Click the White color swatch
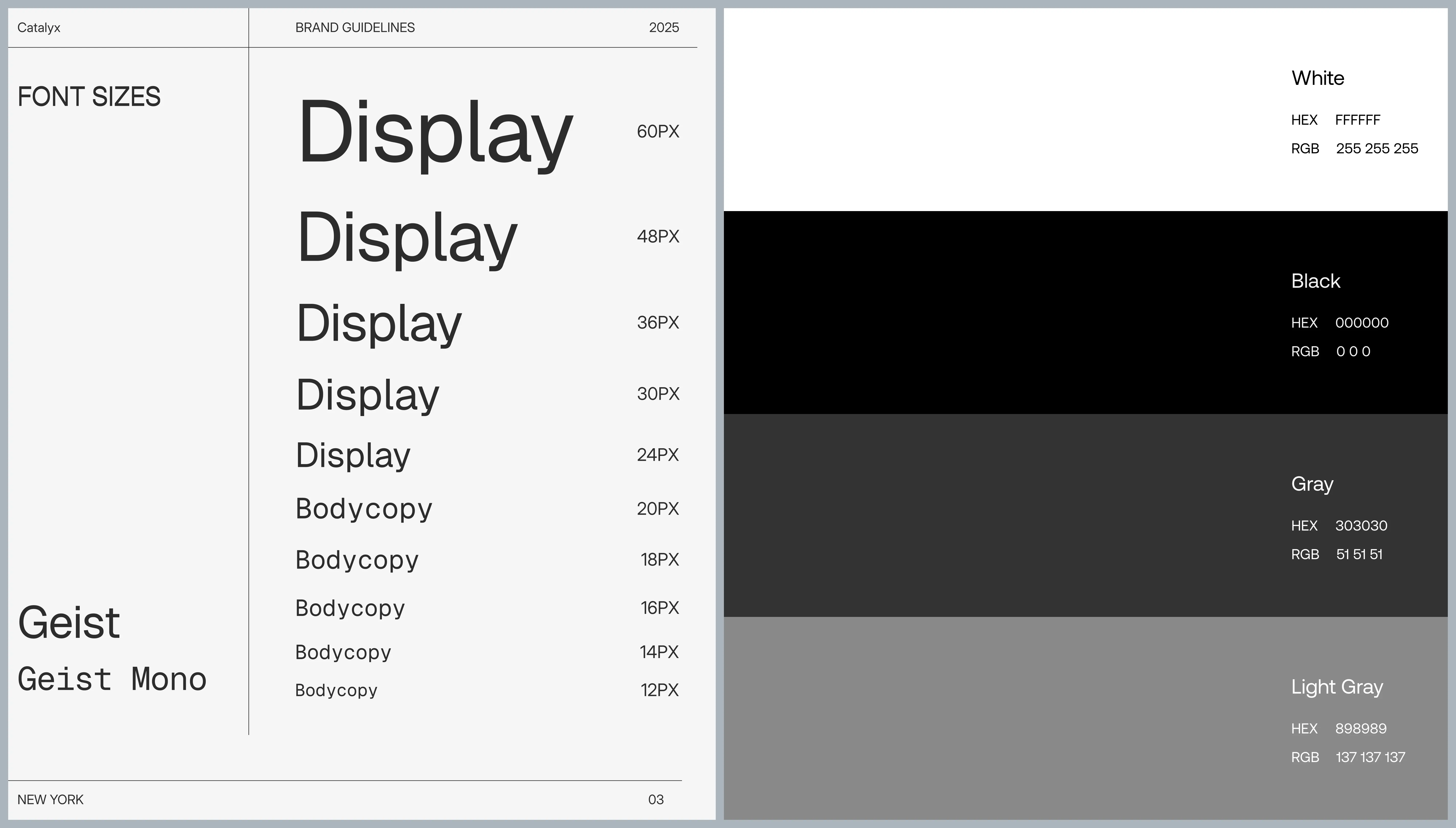This screenshot has width=1456, height=828. (x=1001, y=109)
